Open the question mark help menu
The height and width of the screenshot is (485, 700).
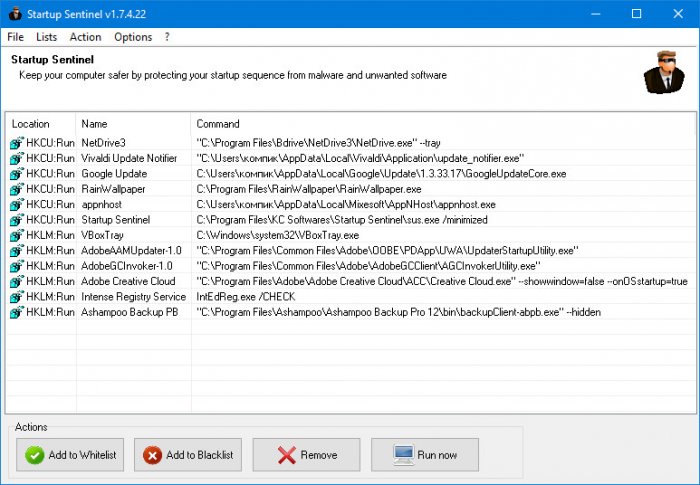(167, 37)
